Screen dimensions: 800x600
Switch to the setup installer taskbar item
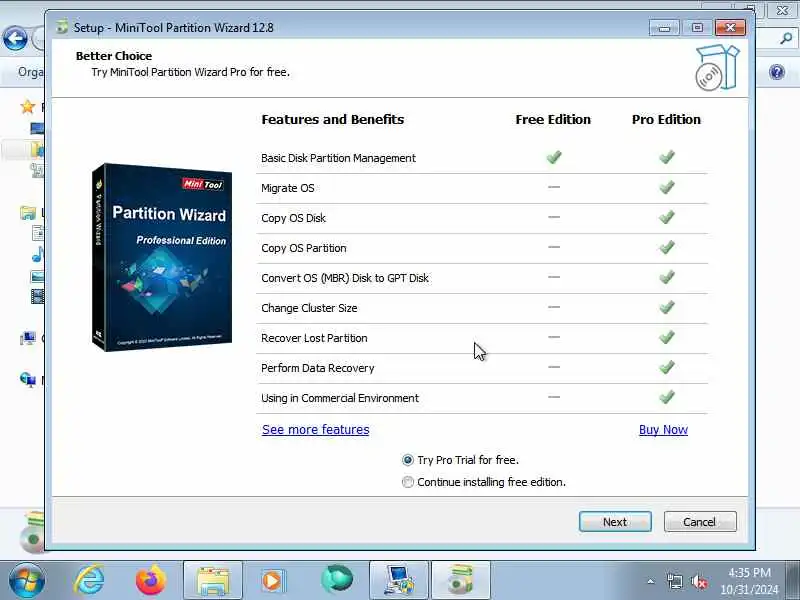click(x=461, y=580)
